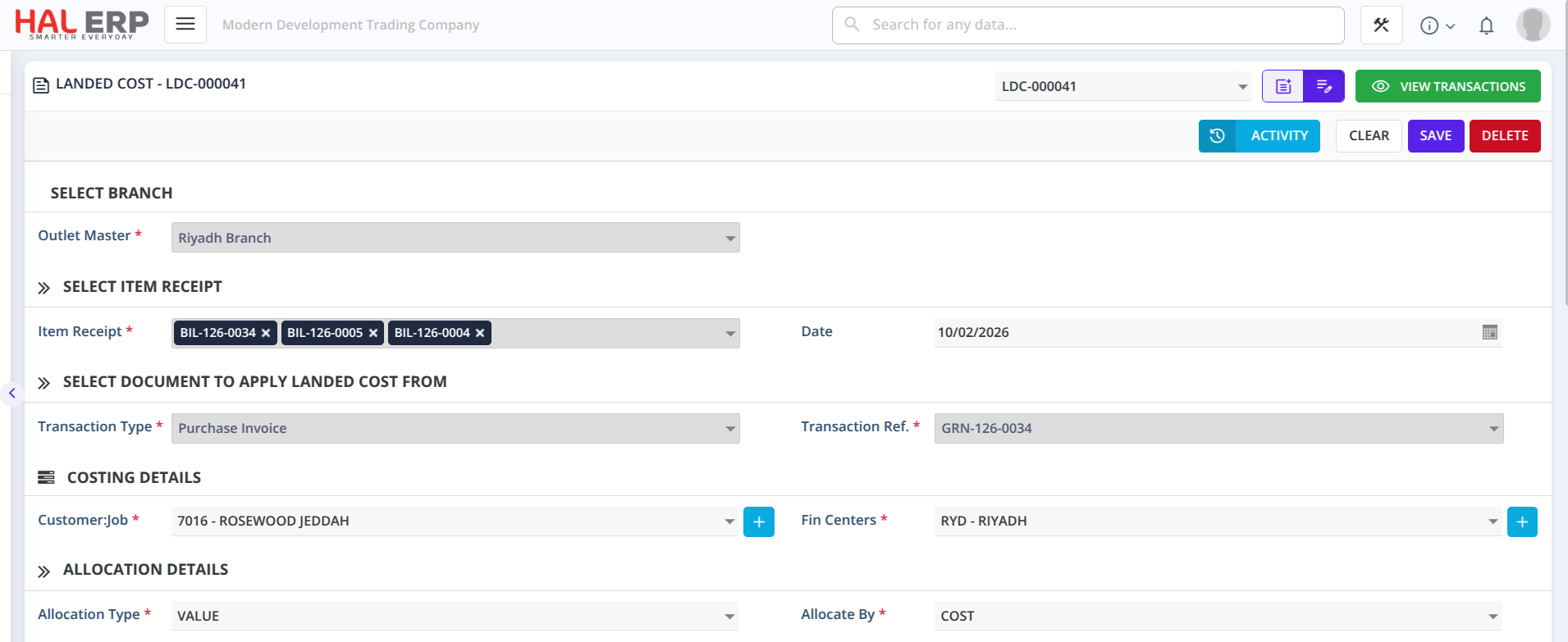Image resolution: width=1568 pixels, height=642 pixels.
Task: Open the Allocate By dropdown
Action: click(1493, 617)
